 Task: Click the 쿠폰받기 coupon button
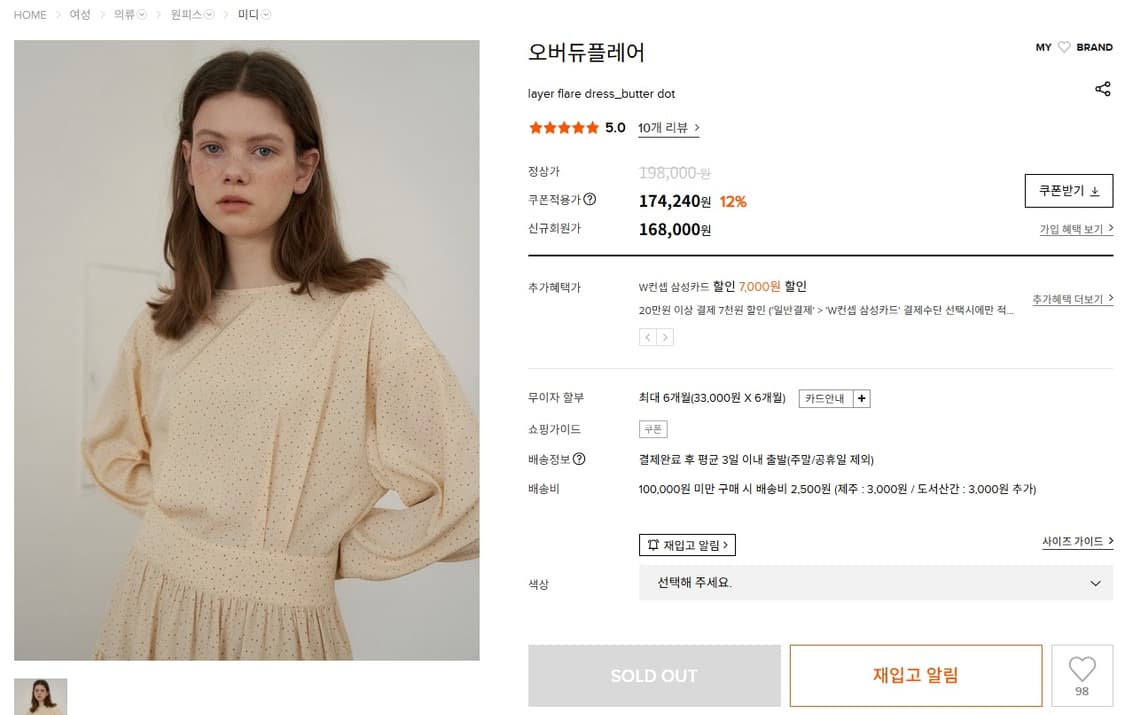click(1069, 190)
